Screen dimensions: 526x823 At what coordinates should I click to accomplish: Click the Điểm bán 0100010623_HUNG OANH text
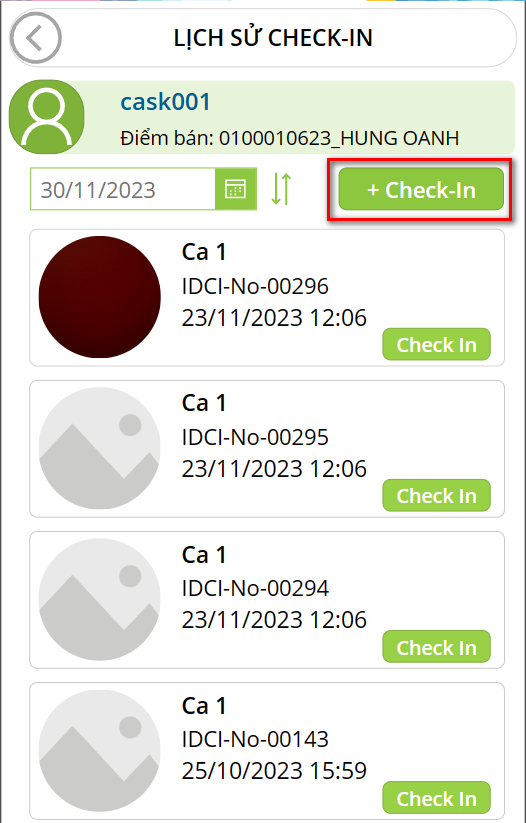(290, 139)
